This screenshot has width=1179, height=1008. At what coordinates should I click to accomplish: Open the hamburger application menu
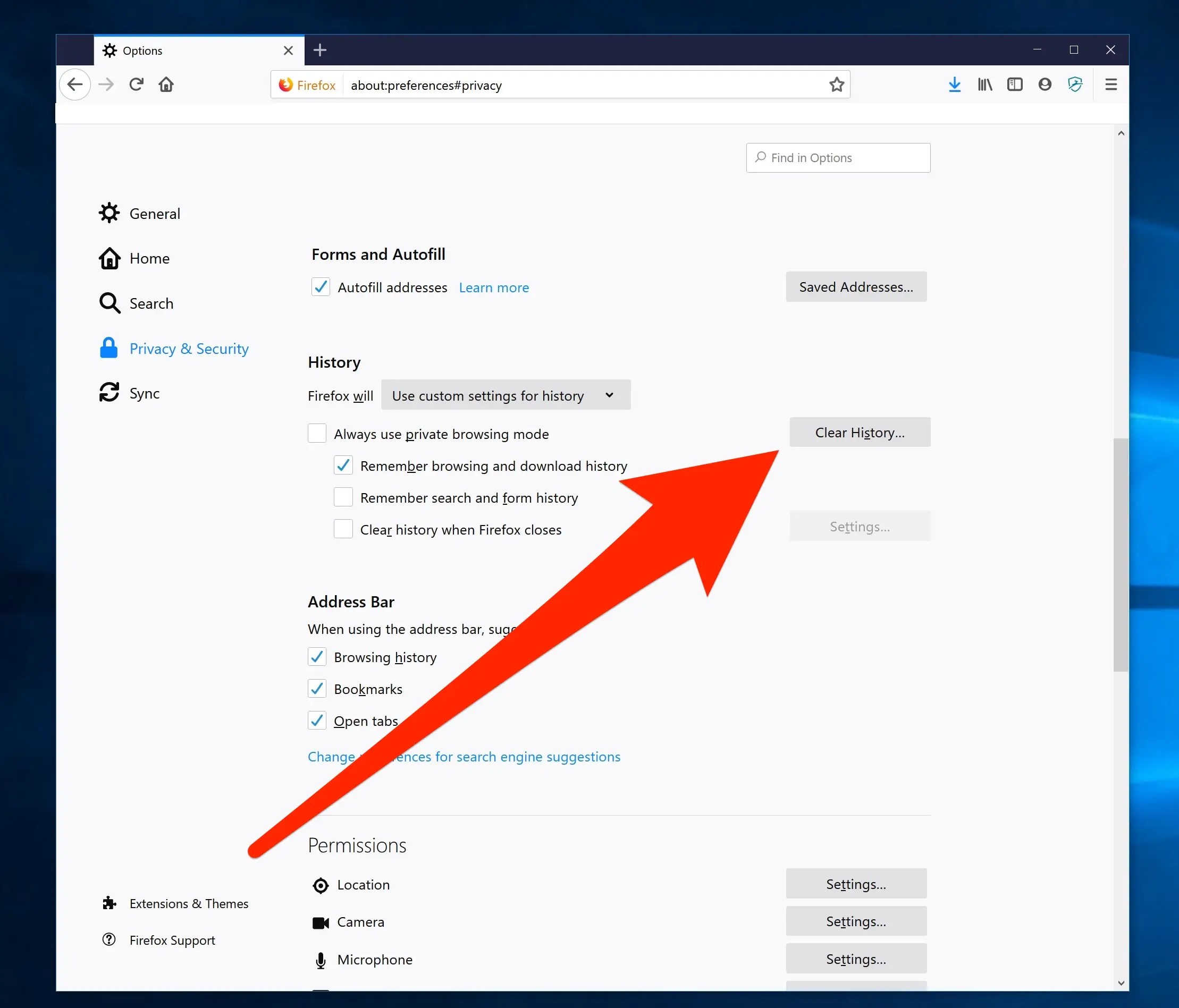[1111, 84]
